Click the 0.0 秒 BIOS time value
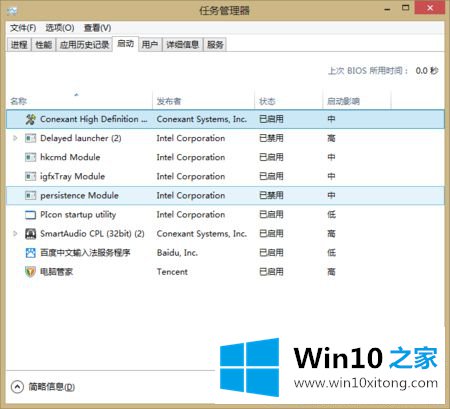This screenshot has width=450, height=409. (427, 71)
